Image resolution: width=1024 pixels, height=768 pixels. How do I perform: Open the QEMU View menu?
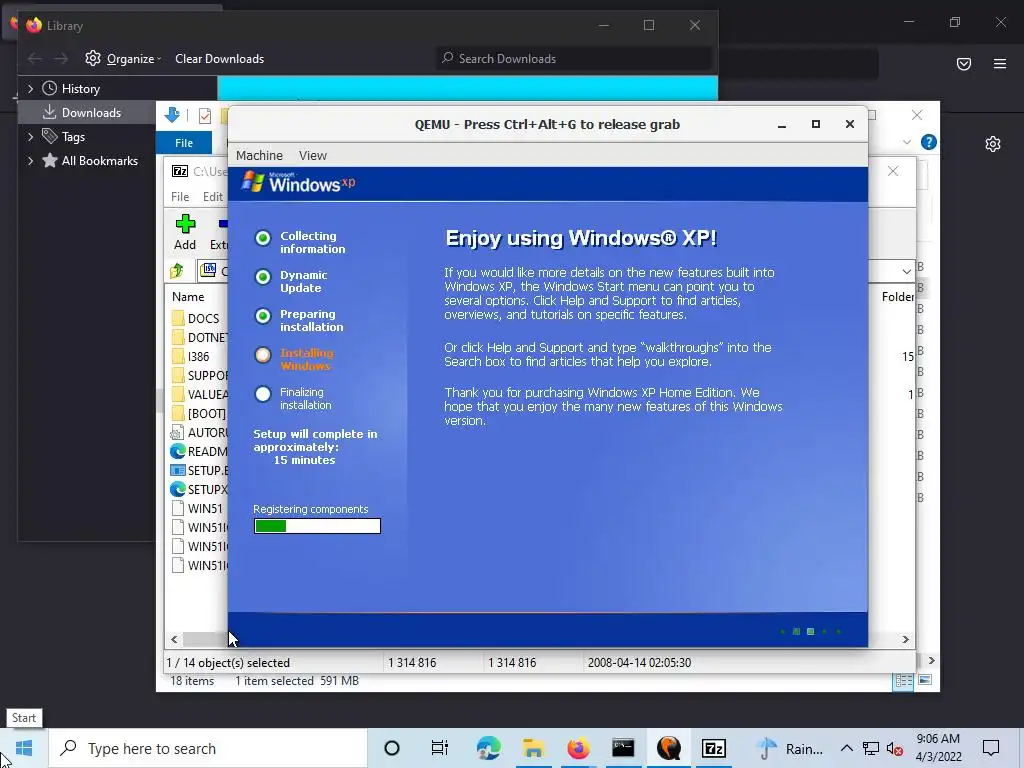point(312,155)
